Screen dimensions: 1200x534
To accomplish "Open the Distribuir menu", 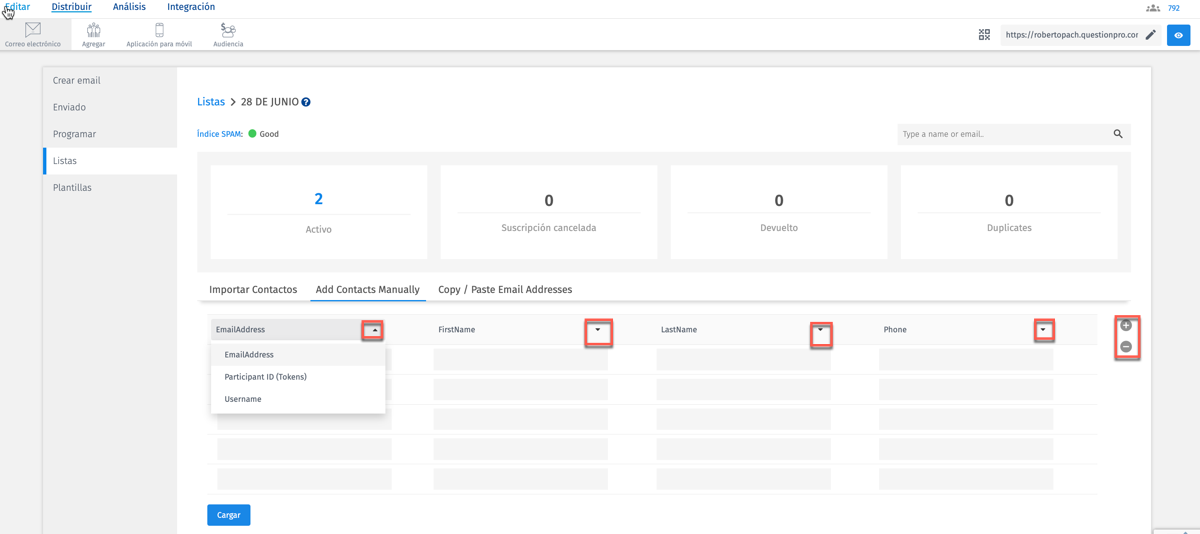I will [x=72, y=7].
